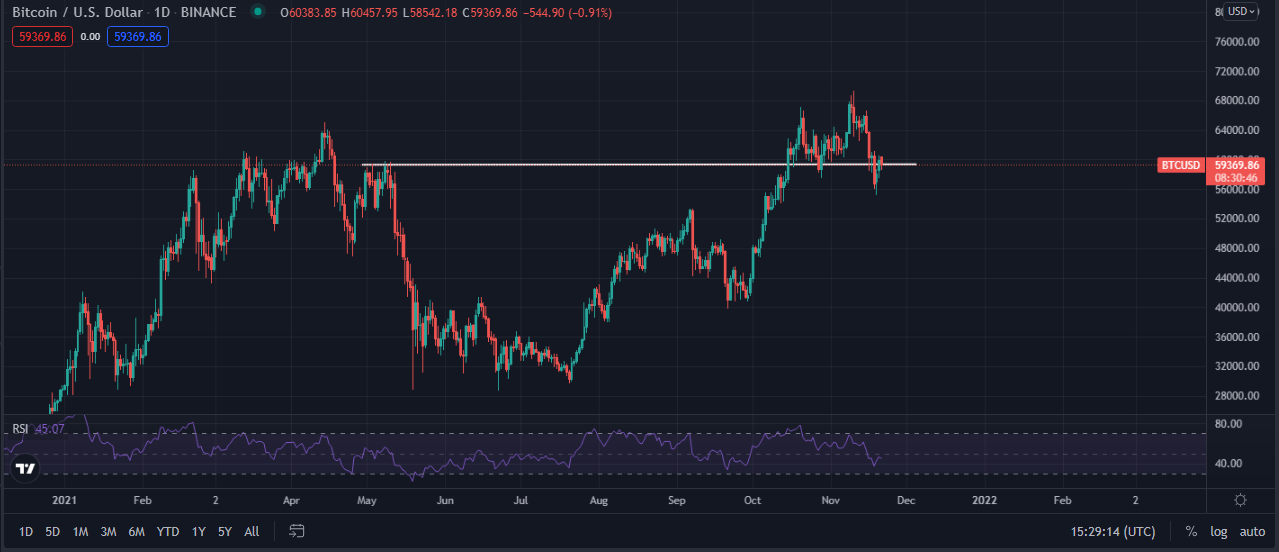This screenshot has height=552, width=1279.
Task: Click the 2021 label on time axis
Action: point(64,499)
